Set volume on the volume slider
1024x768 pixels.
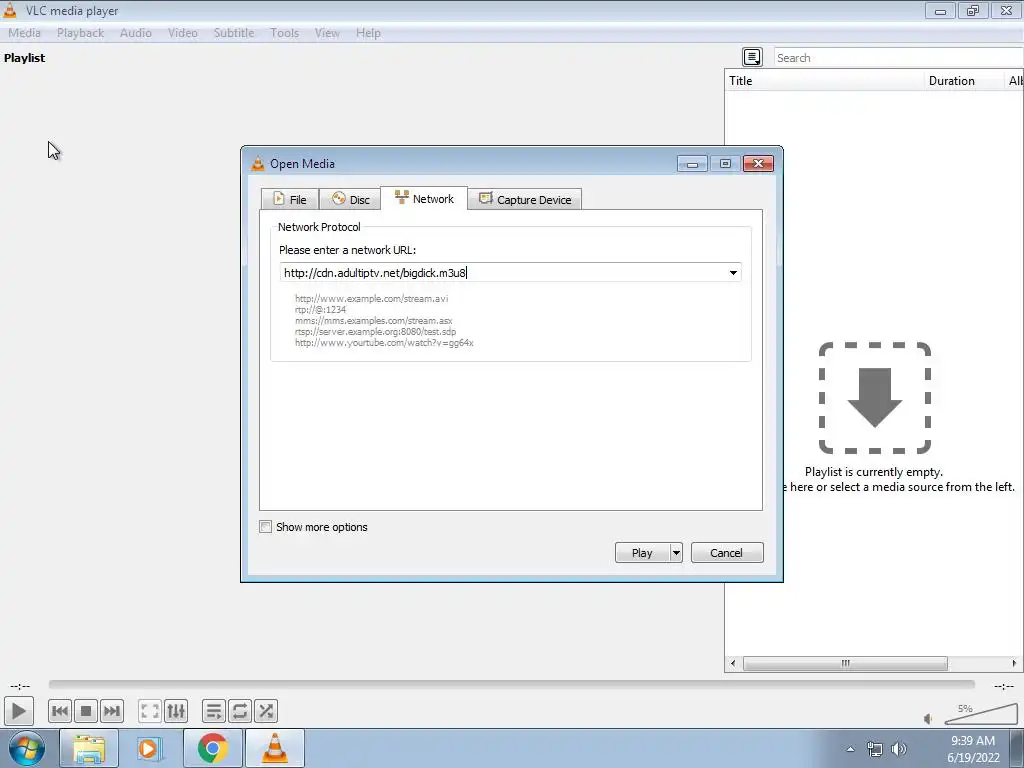click(x=981, y=714)
